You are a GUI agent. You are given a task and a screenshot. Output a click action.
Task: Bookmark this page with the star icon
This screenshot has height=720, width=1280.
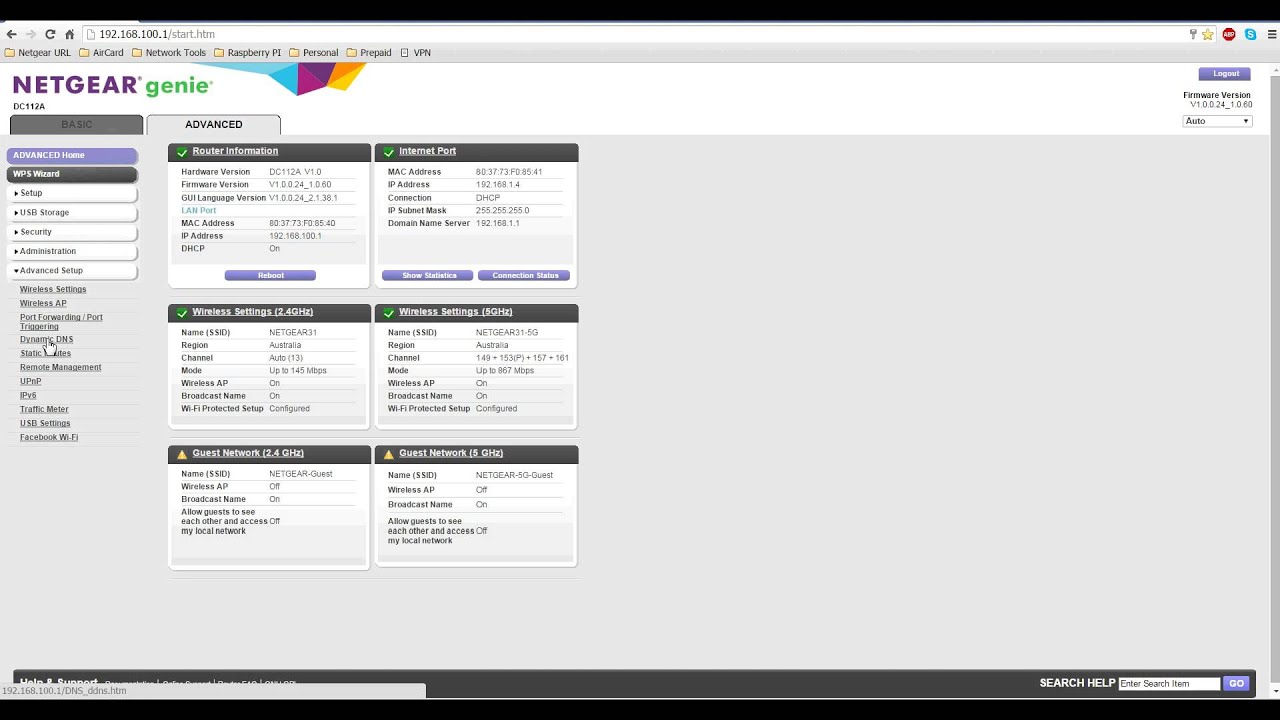1207,34
